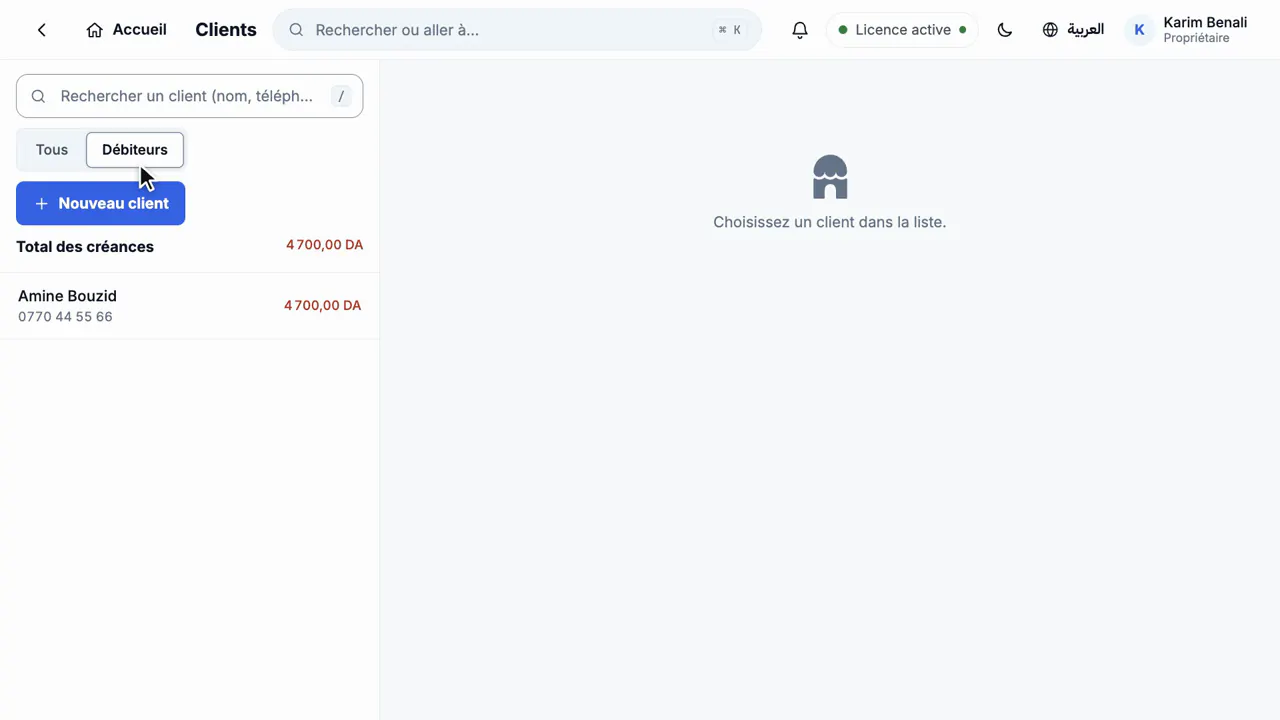Image resolution: width=1280 pixels, height=720 pixels.
Task: Click the Propriétaire role label
Action: pos(1196,38)
